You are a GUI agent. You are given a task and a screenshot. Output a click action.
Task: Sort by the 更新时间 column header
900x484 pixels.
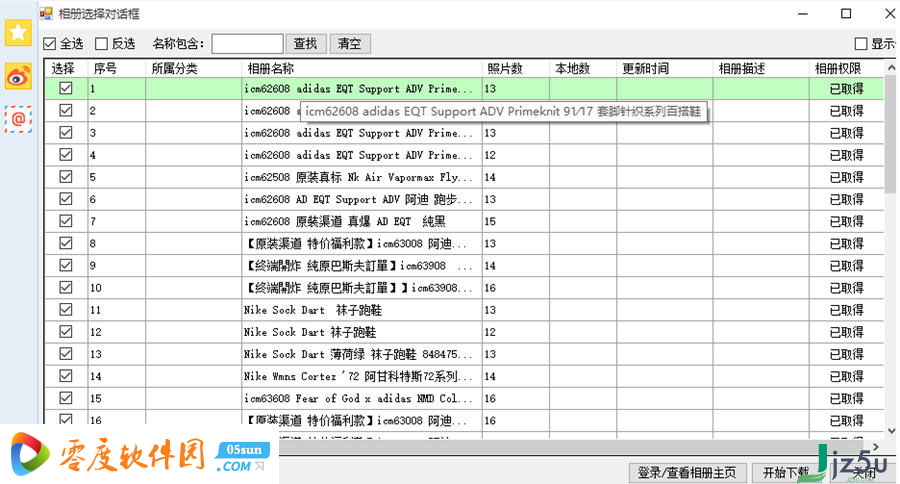click(x=665, y=68)
